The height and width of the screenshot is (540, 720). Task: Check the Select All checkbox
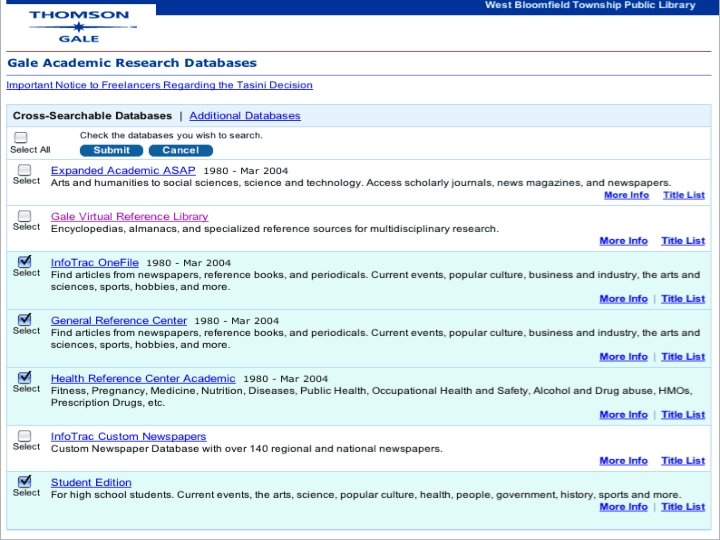point(21,137)
